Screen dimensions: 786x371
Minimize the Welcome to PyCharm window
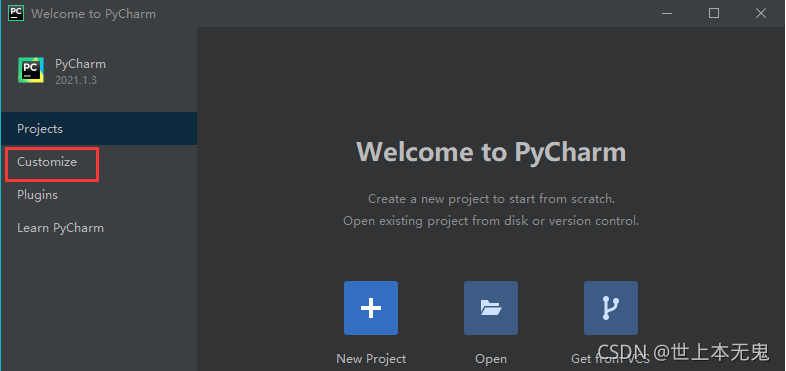tap(667, 14)
